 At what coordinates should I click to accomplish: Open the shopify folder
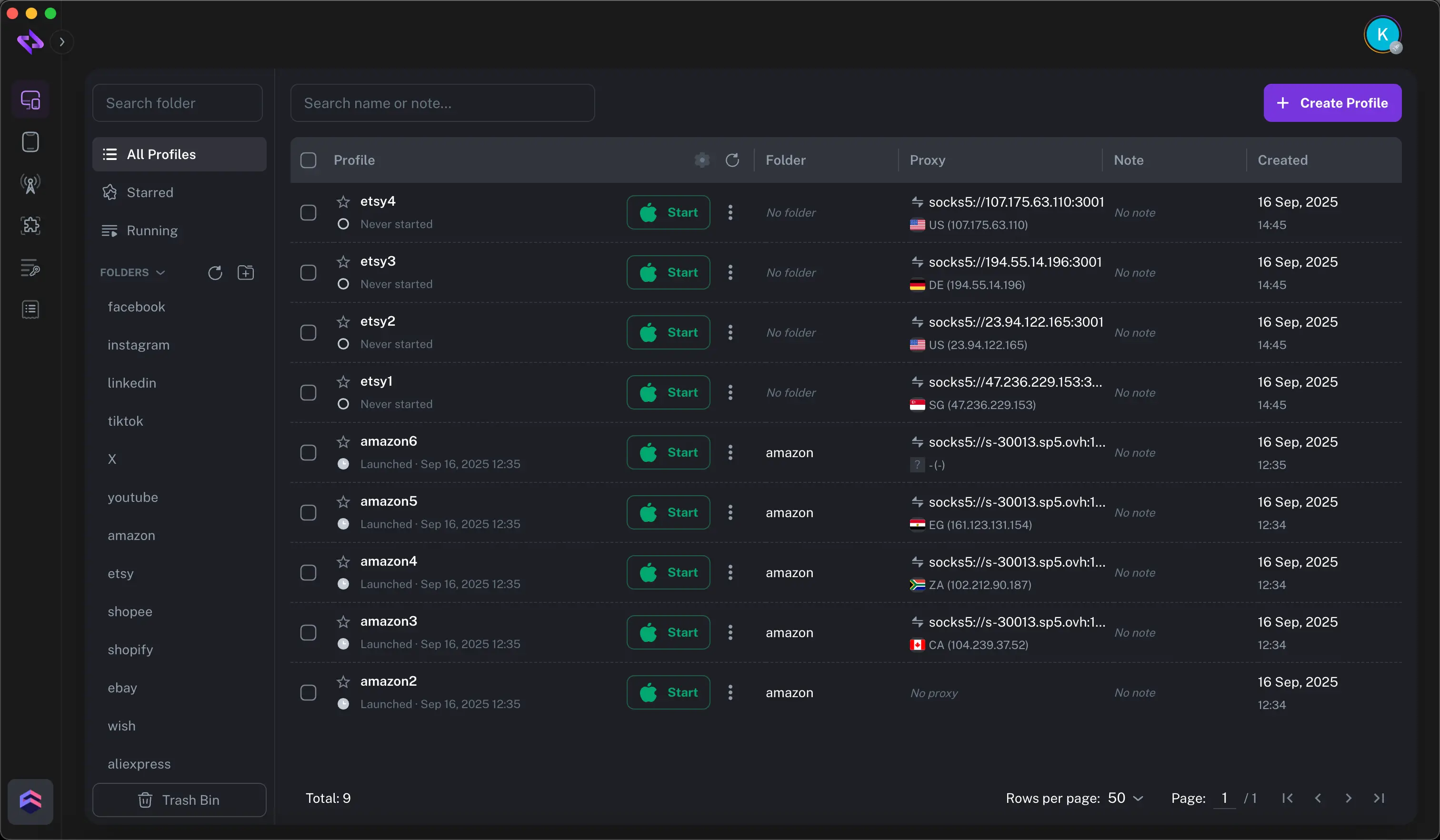pos(130,650)
